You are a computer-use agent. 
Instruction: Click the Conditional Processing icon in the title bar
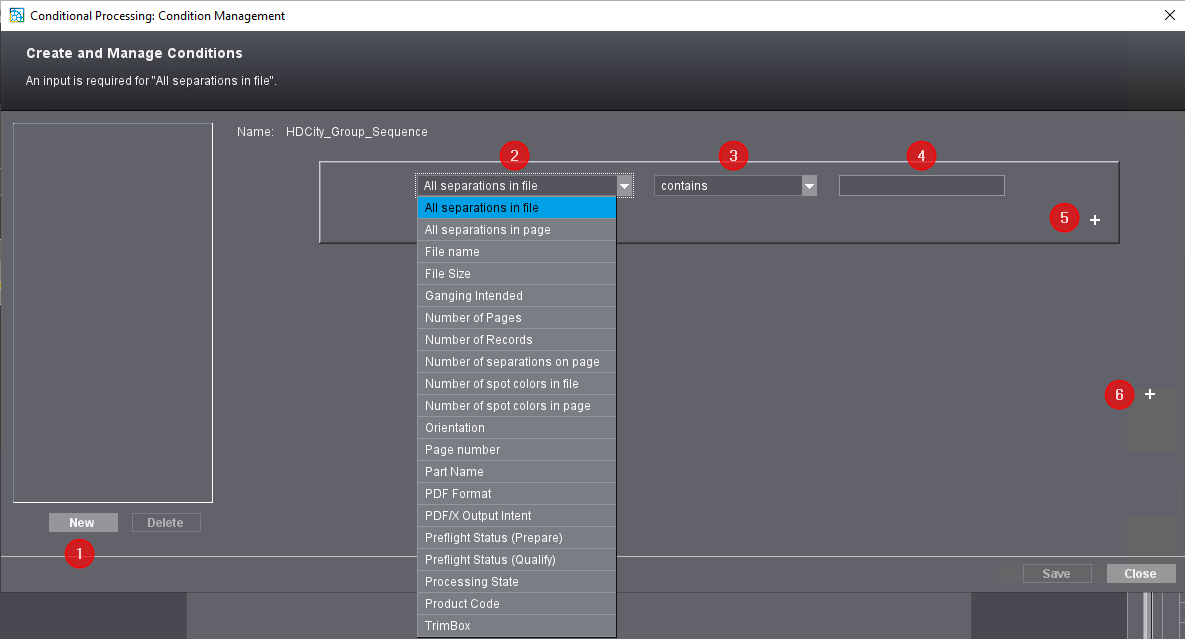click(14, 15)
